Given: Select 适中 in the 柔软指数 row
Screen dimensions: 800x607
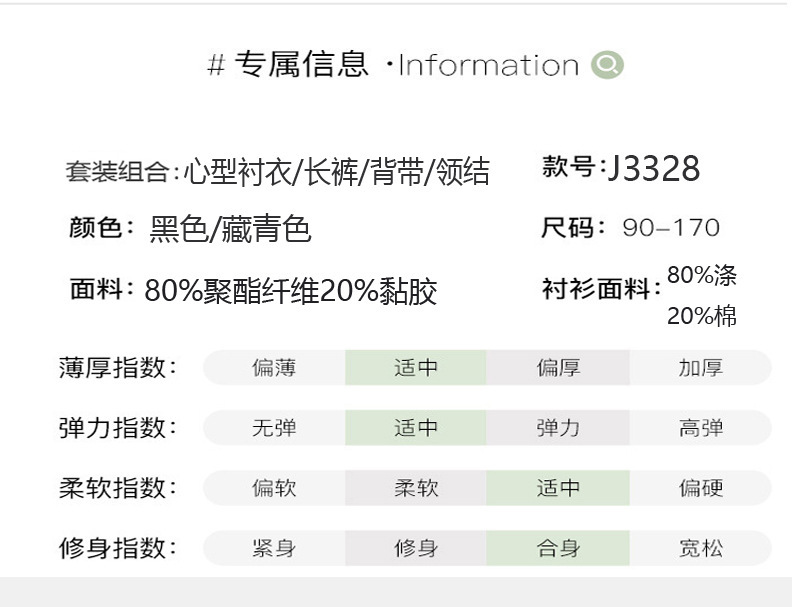Looking at the screenshot, I should coord(558,488).
